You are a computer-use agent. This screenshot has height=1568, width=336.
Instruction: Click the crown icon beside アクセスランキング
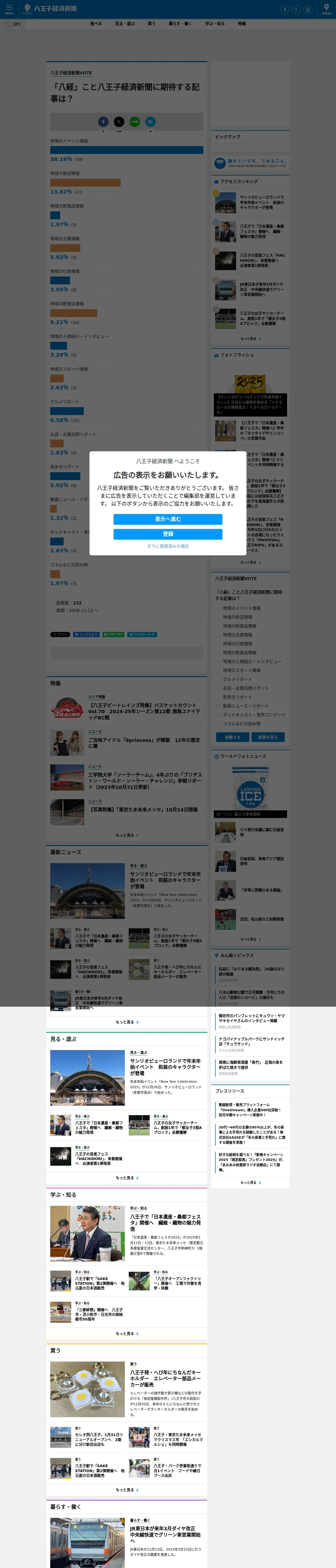[x=216, y=181]
